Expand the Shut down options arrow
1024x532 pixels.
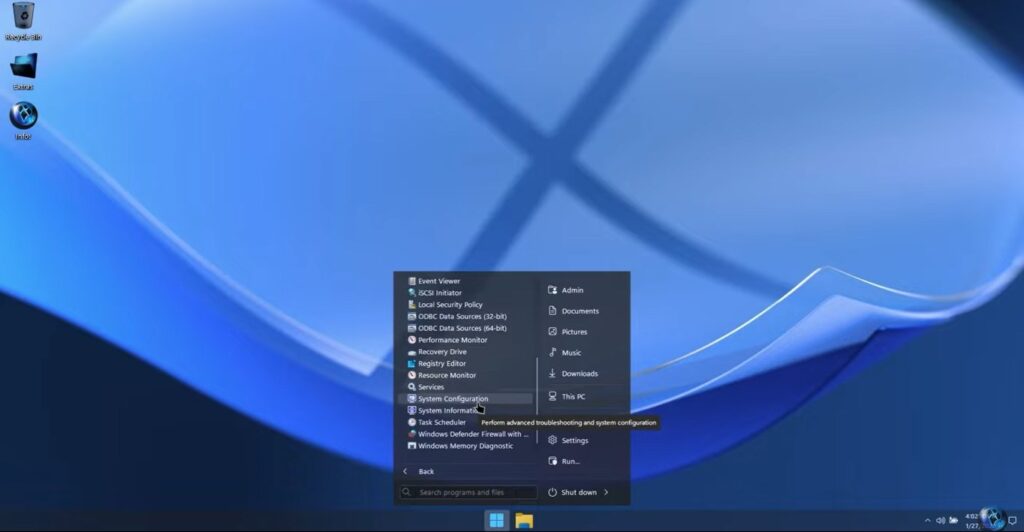click(606, 492)
